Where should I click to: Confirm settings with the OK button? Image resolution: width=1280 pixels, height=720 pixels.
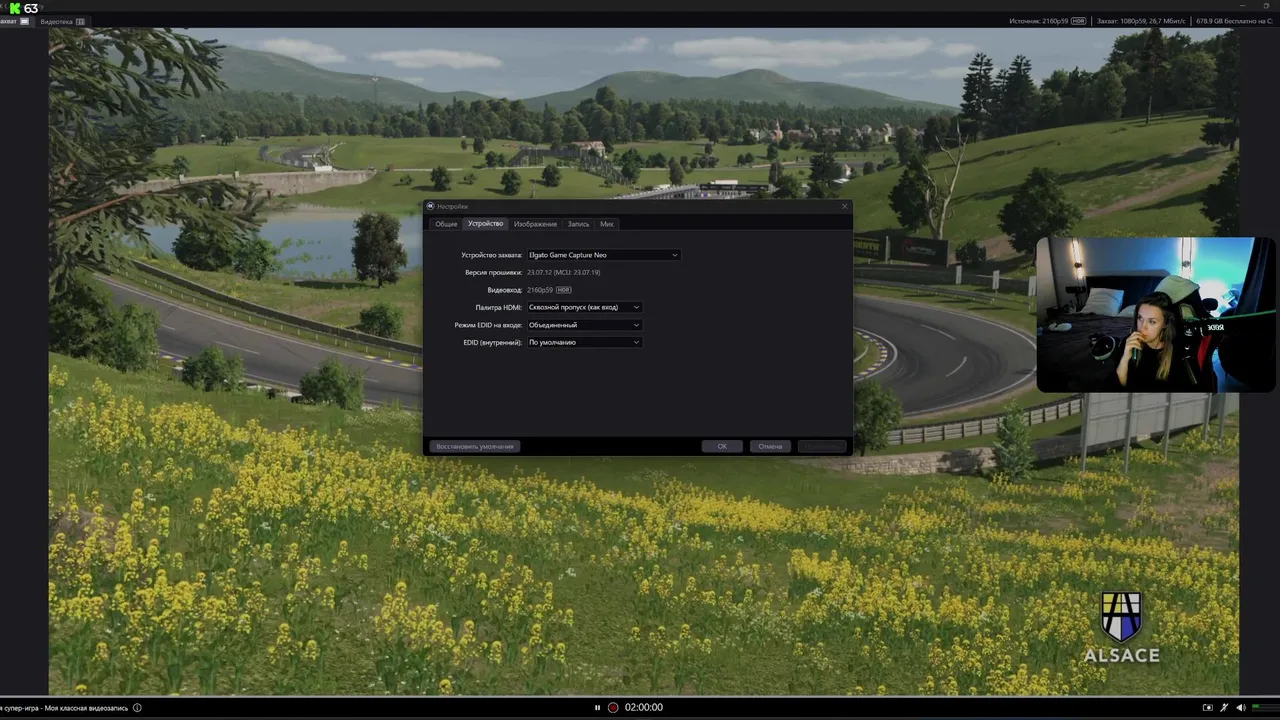pos(722,446)
